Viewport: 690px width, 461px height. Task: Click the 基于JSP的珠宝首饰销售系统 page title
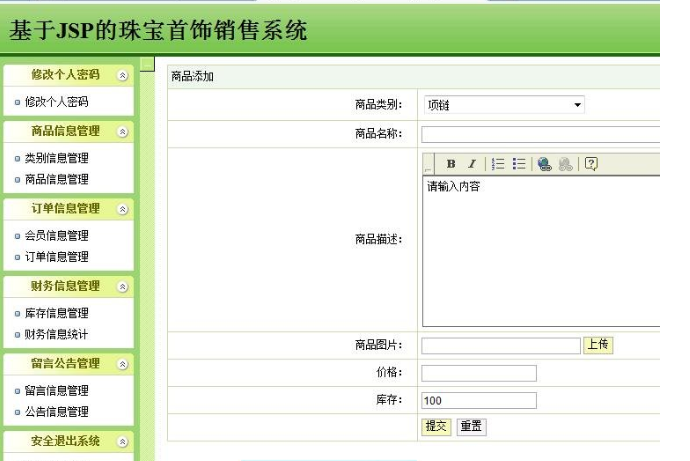click(x=158, y=30)
